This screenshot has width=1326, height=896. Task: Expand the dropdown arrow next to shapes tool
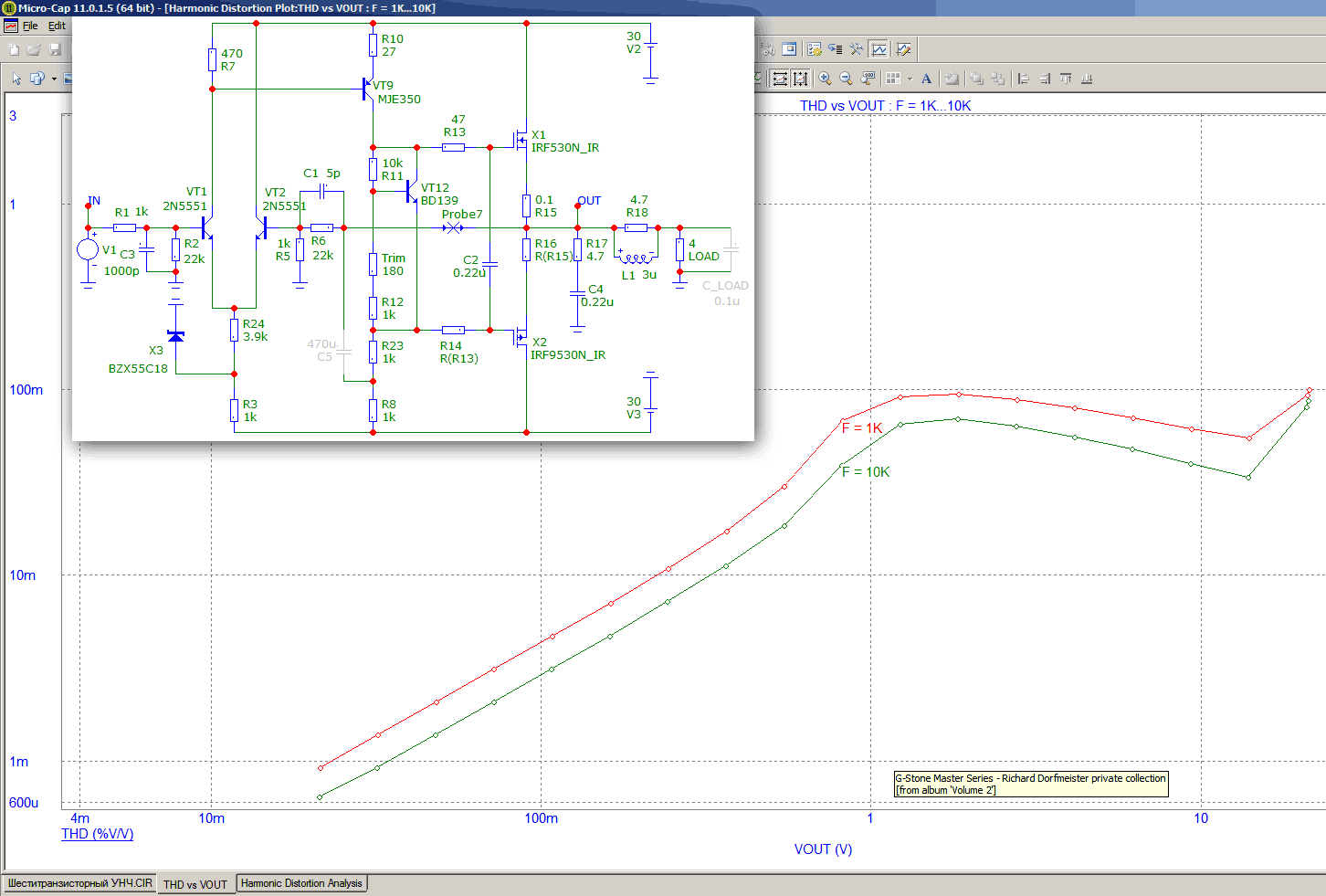tap(54, 79)
